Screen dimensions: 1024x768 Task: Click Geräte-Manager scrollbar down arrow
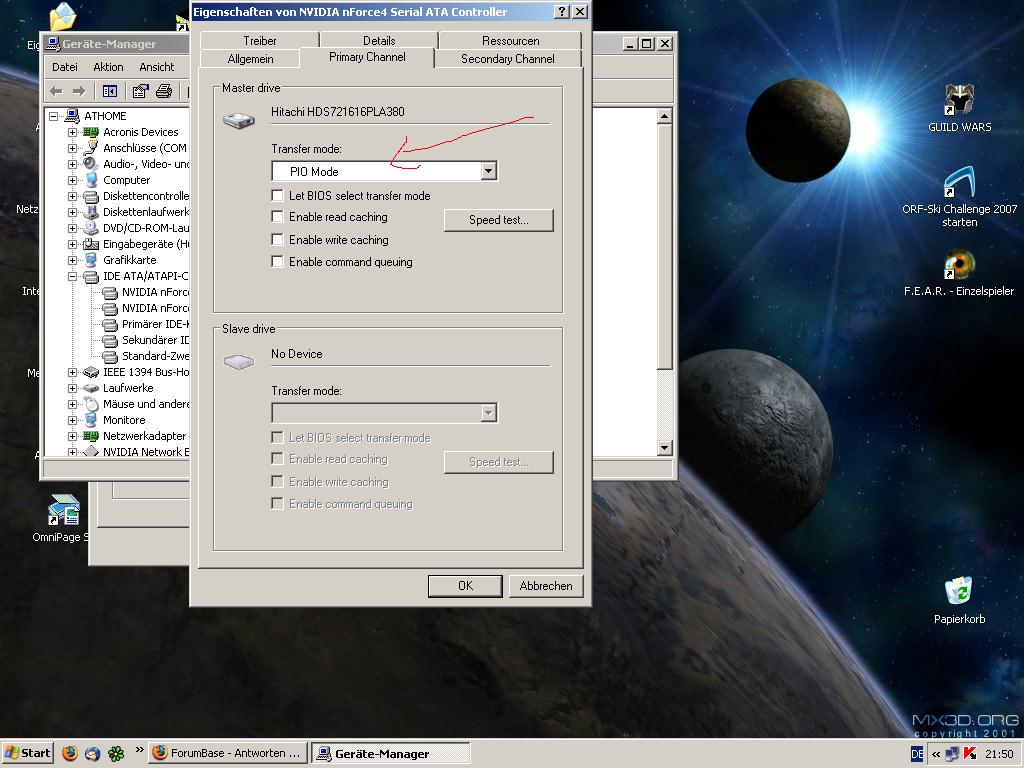tap(664, 447)
